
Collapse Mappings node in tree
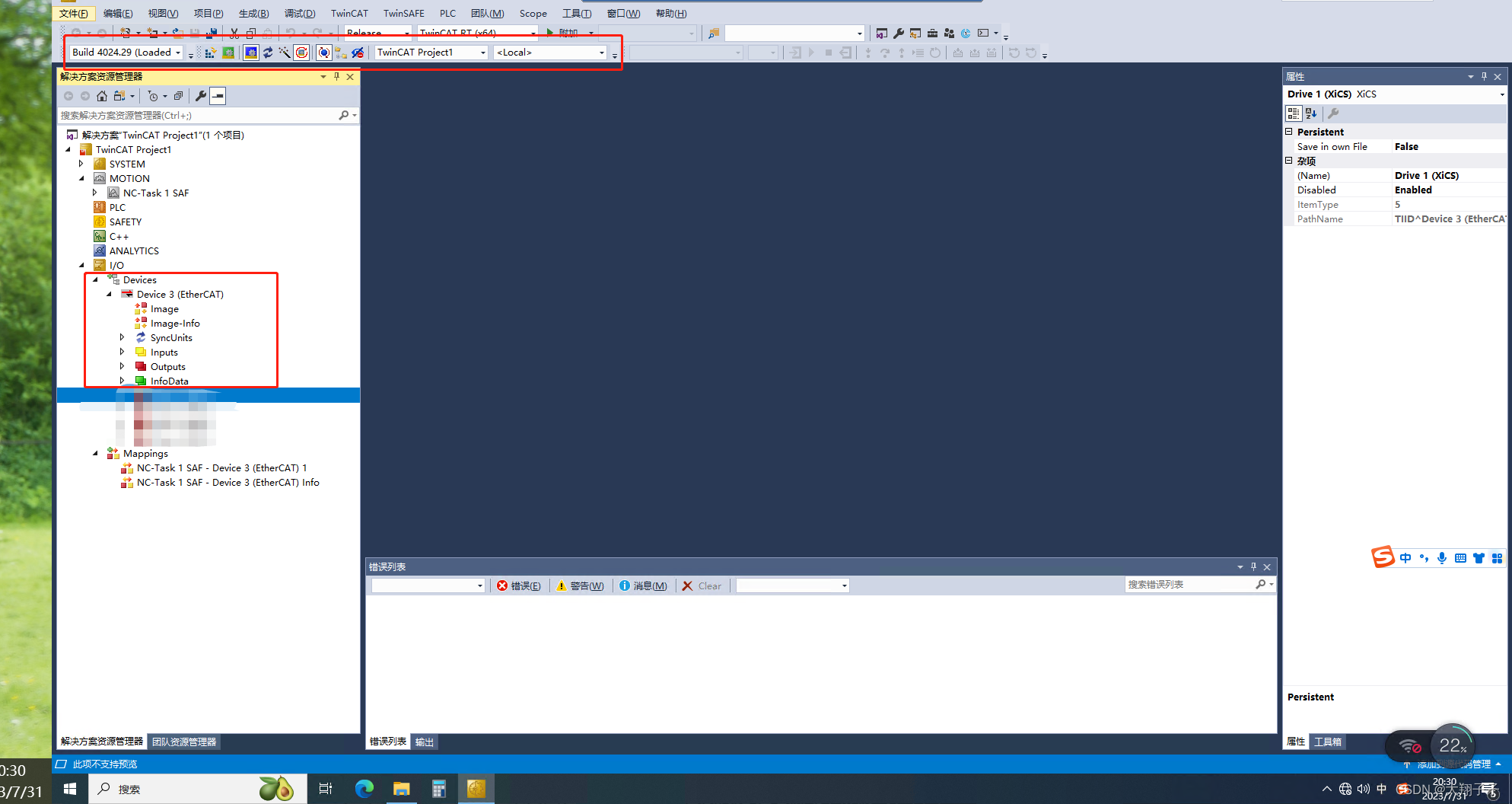(x=95, y=453)
